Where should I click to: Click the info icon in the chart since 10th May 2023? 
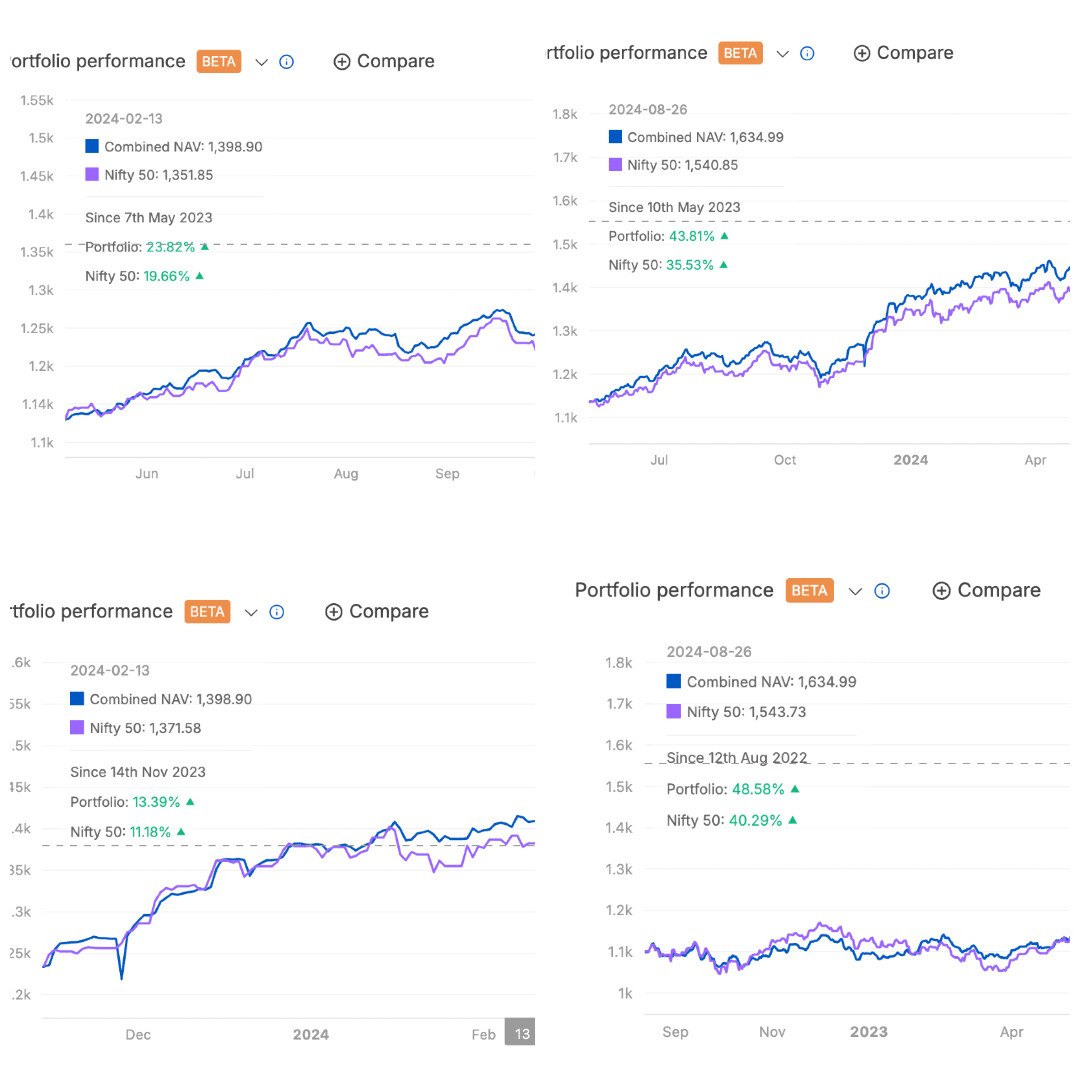pyautogui.click(x=808, y=54)
